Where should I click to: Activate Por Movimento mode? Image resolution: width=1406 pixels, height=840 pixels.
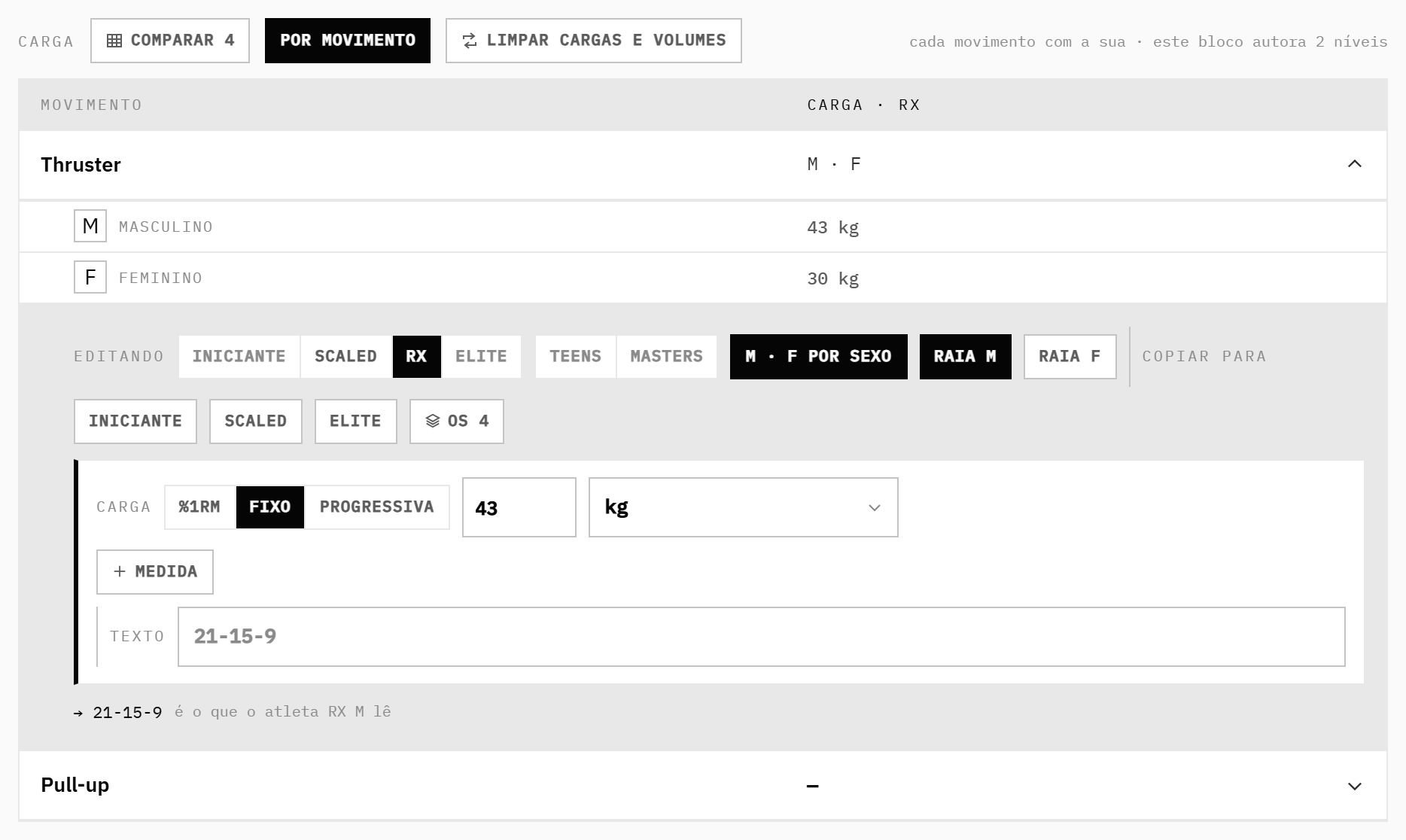click(x=348, y=41)
